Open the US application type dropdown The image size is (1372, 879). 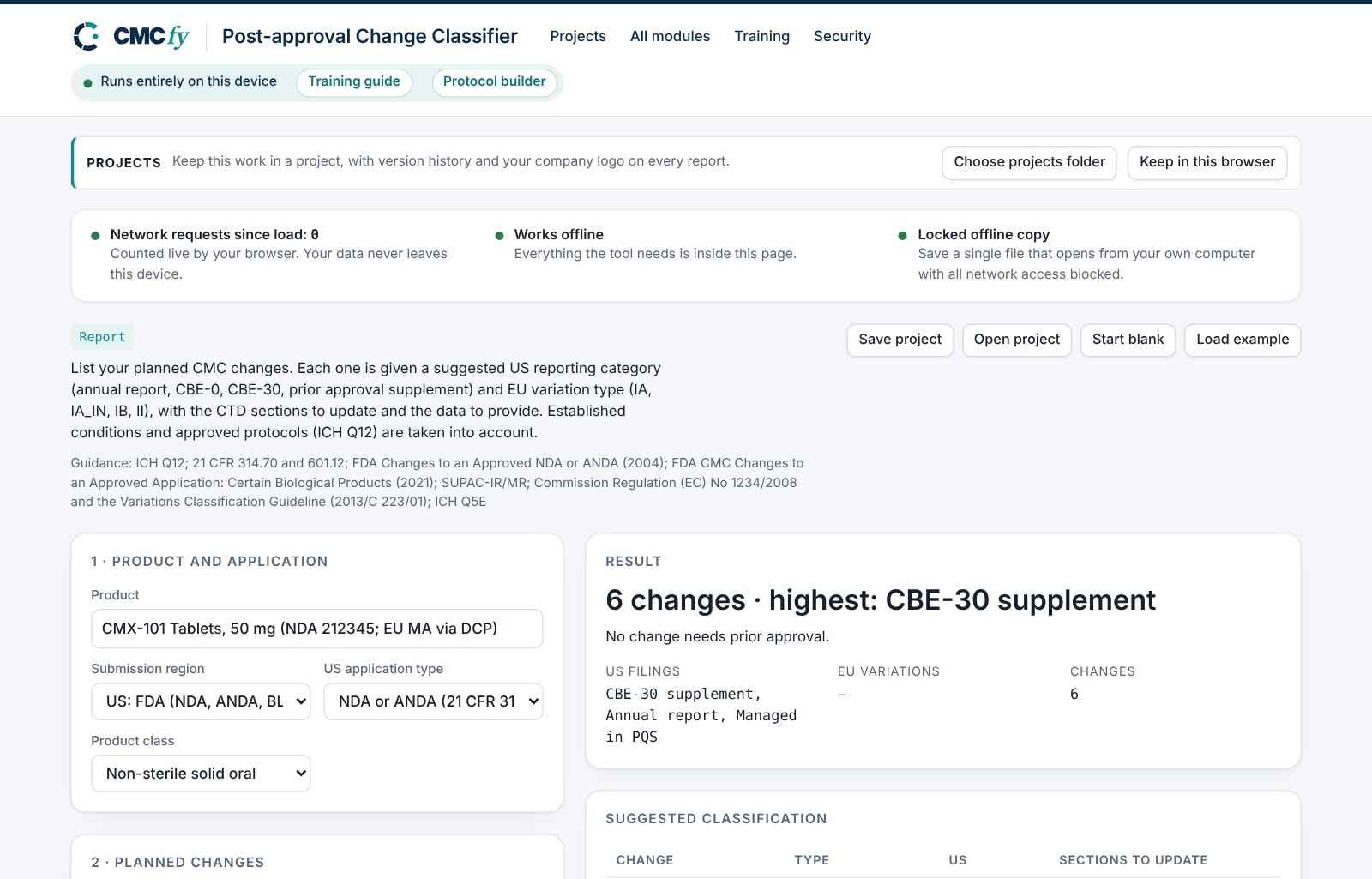pyautogui.click(x=433, y=701)
